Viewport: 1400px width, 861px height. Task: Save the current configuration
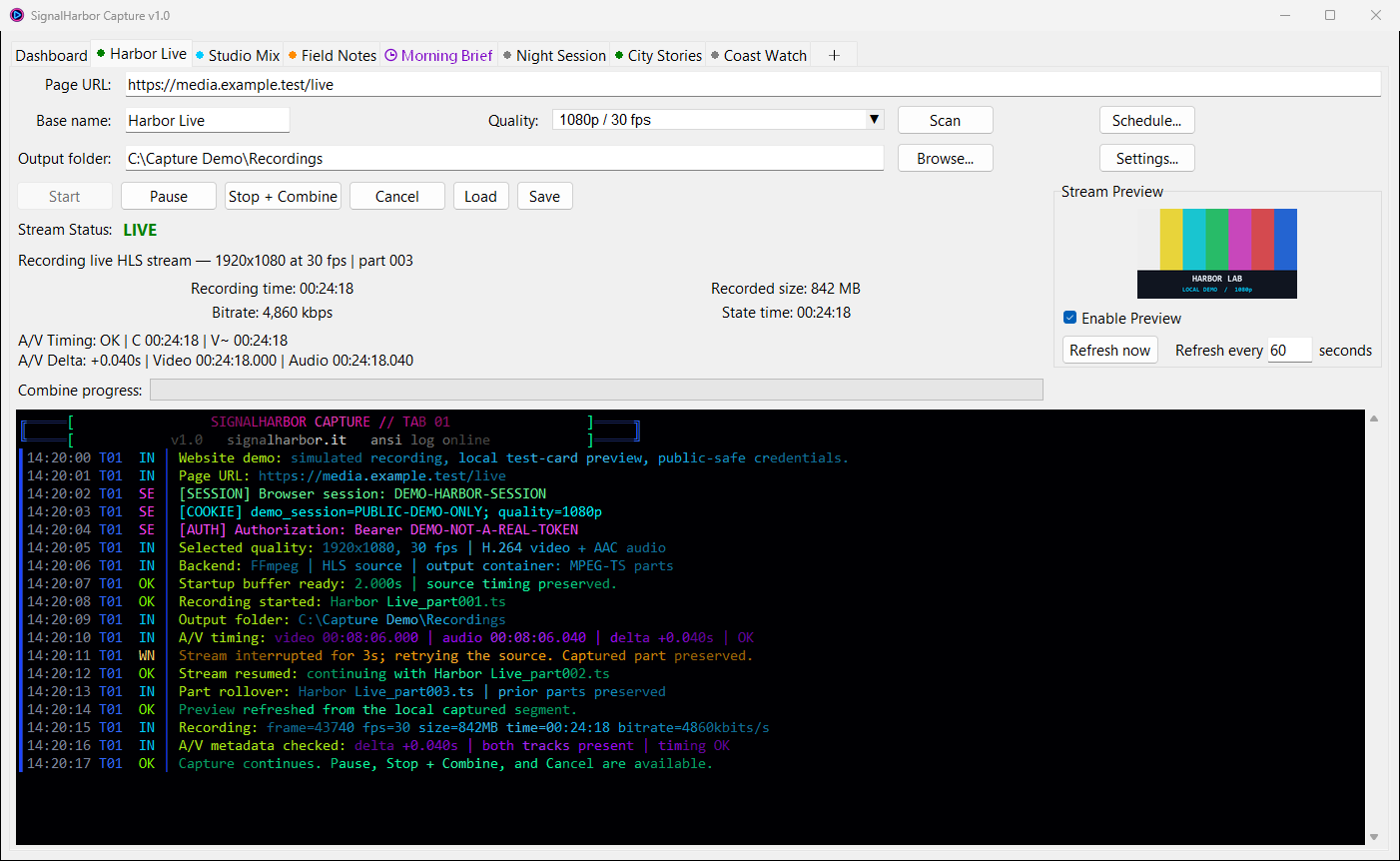click(x=545, y=196)
